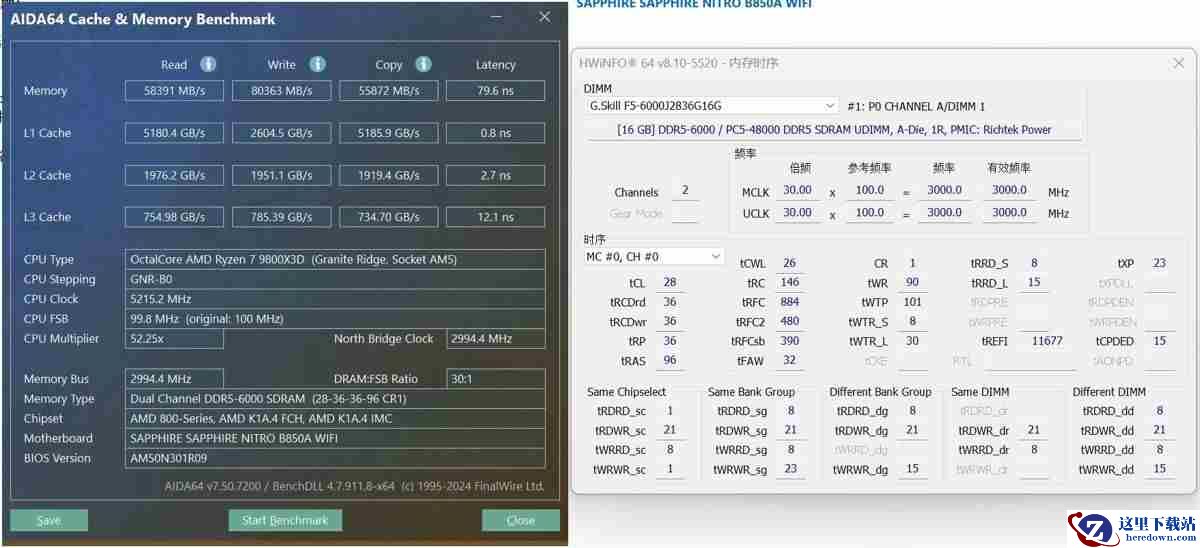Screen dimensions: 1200x548
Task: Open the MC #0, CH #0 dropdown
Action: (654, 256)
